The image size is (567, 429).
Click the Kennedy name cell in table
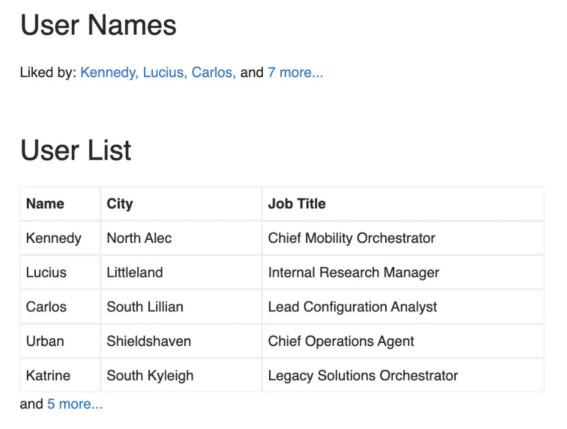coord(60,238)
